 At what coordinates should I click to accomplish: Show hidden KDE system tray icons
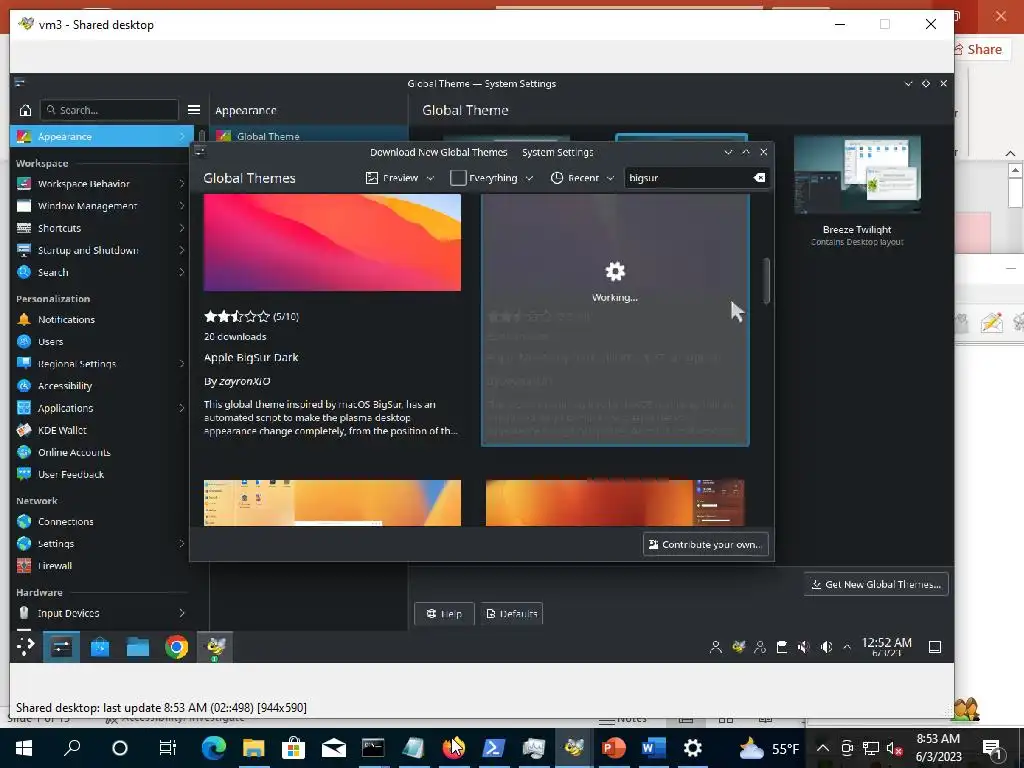[x=847, y=647]
